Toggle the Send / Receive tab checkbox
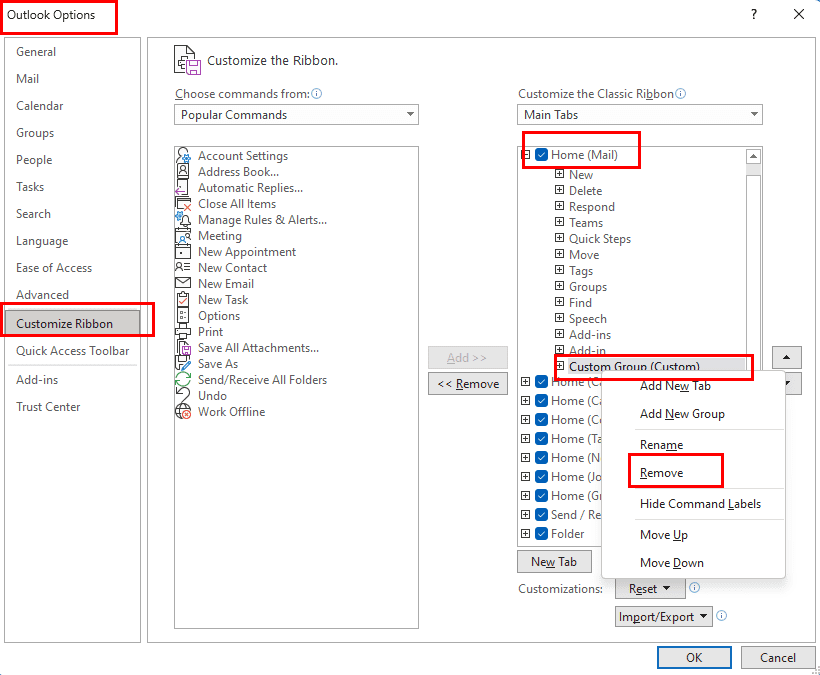Image resolution: width=820 pixels, height=675 pixels. [x=541, y=514]
